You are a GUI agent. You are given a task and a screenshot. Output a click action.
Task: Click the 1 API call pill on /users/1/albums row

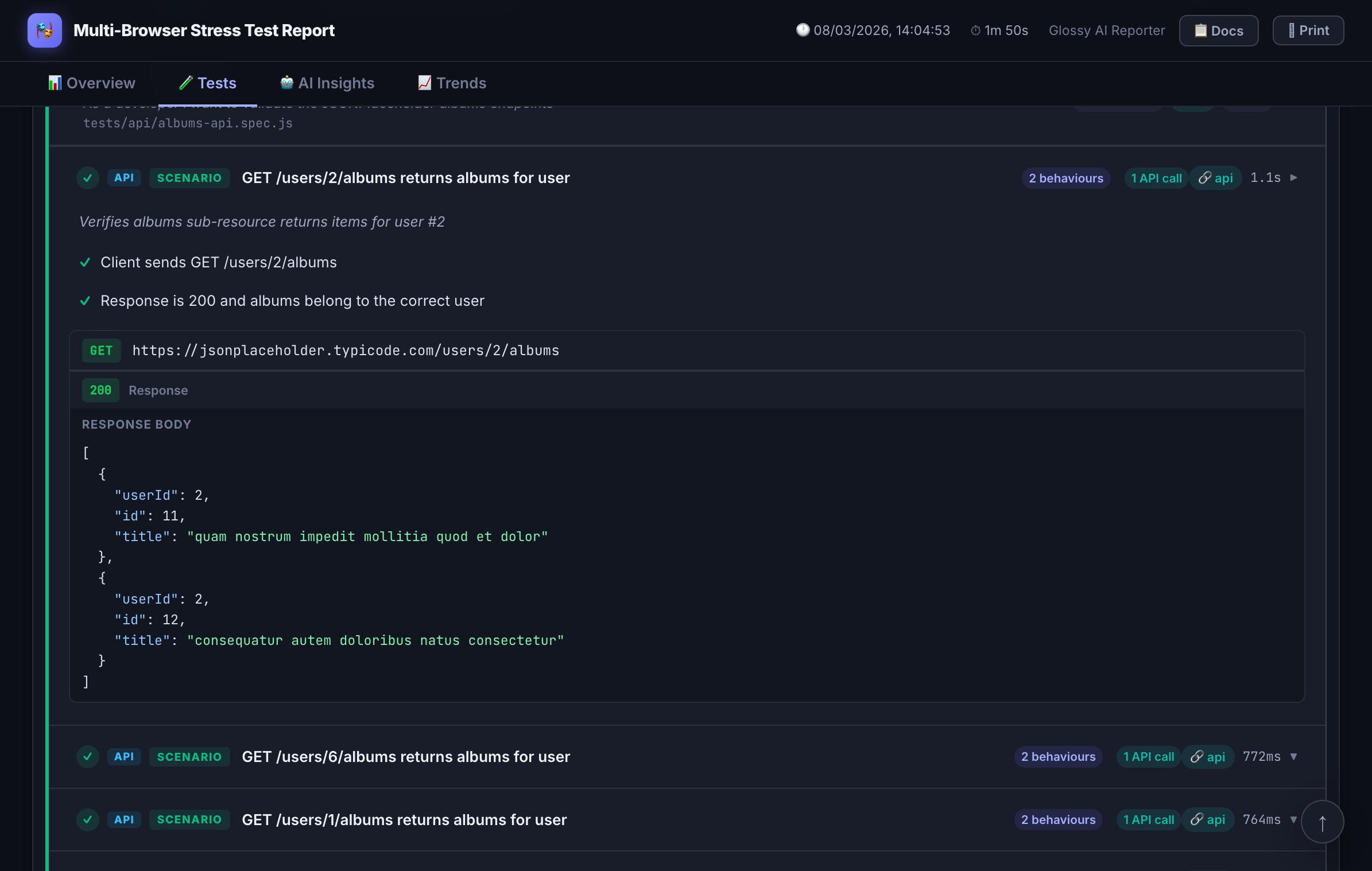1148,819
